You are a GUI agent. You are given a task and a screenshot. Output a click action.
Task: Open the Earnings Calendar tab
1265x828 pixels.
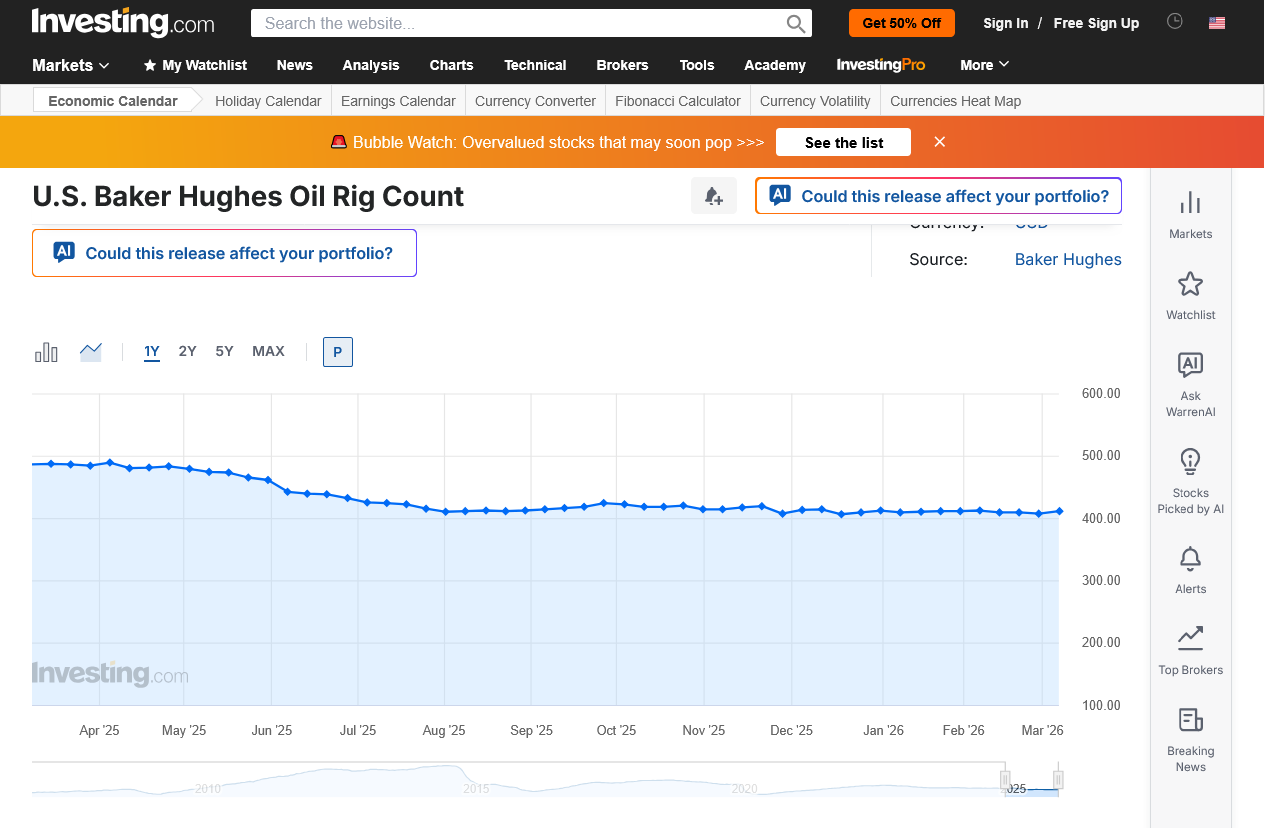click(x=398, y=101)
